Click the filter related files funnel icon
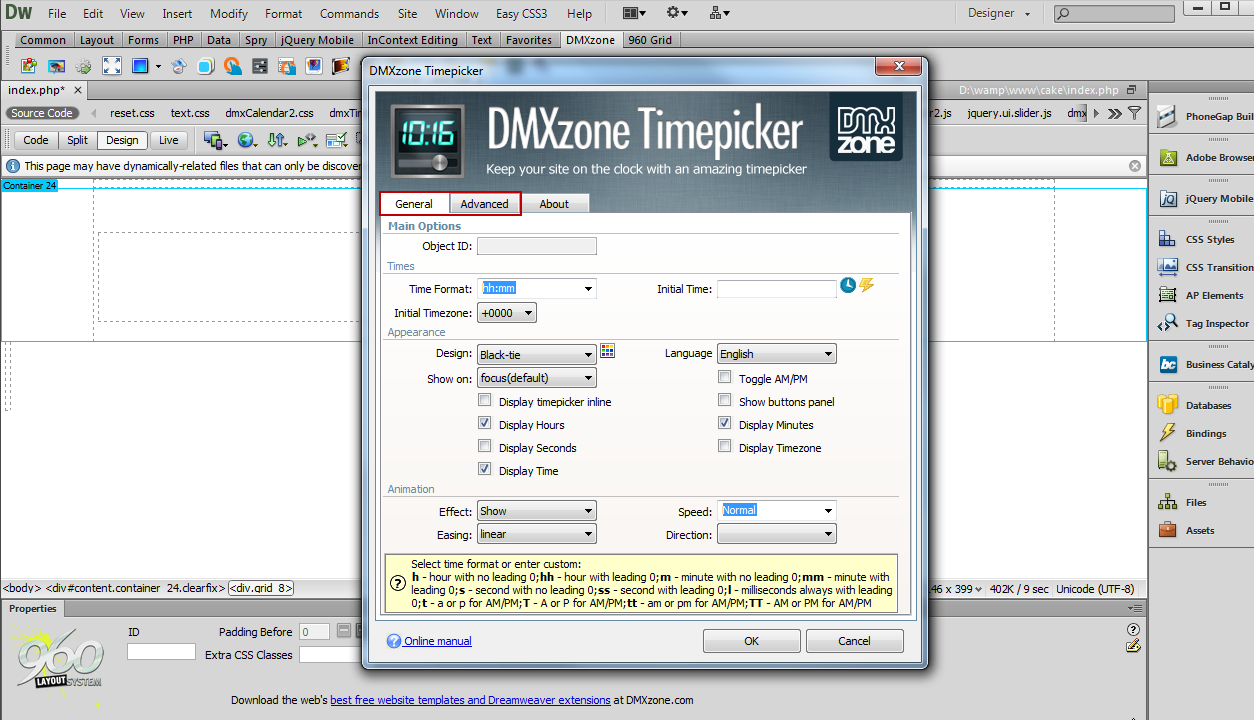 pos(1134,113)
